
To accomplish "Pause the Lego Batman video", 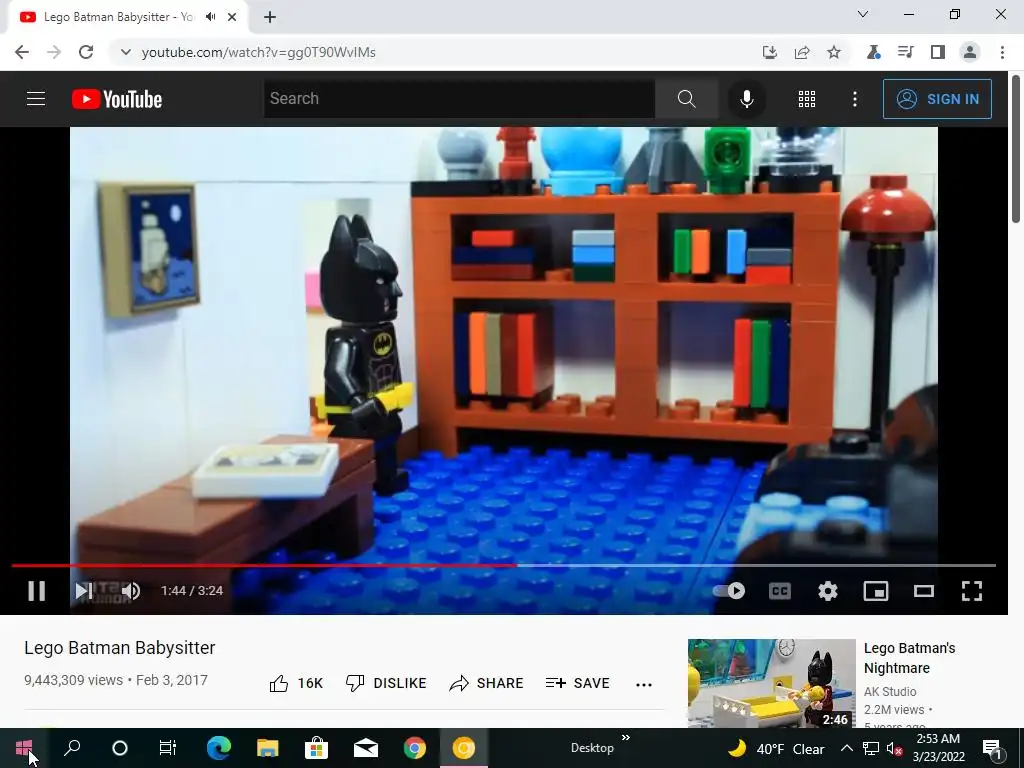I will tap(37, 591).
